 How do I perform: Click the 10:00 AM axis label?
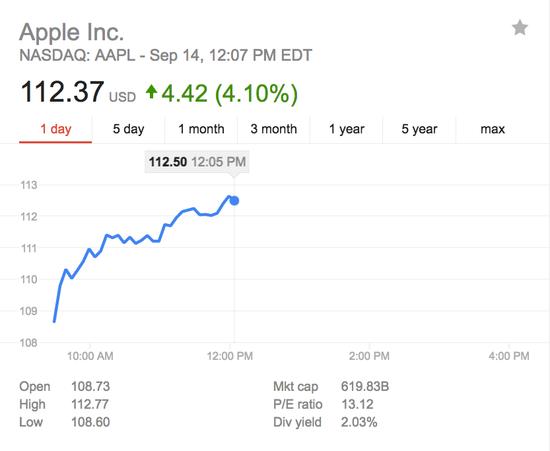[x=90, y=356]
